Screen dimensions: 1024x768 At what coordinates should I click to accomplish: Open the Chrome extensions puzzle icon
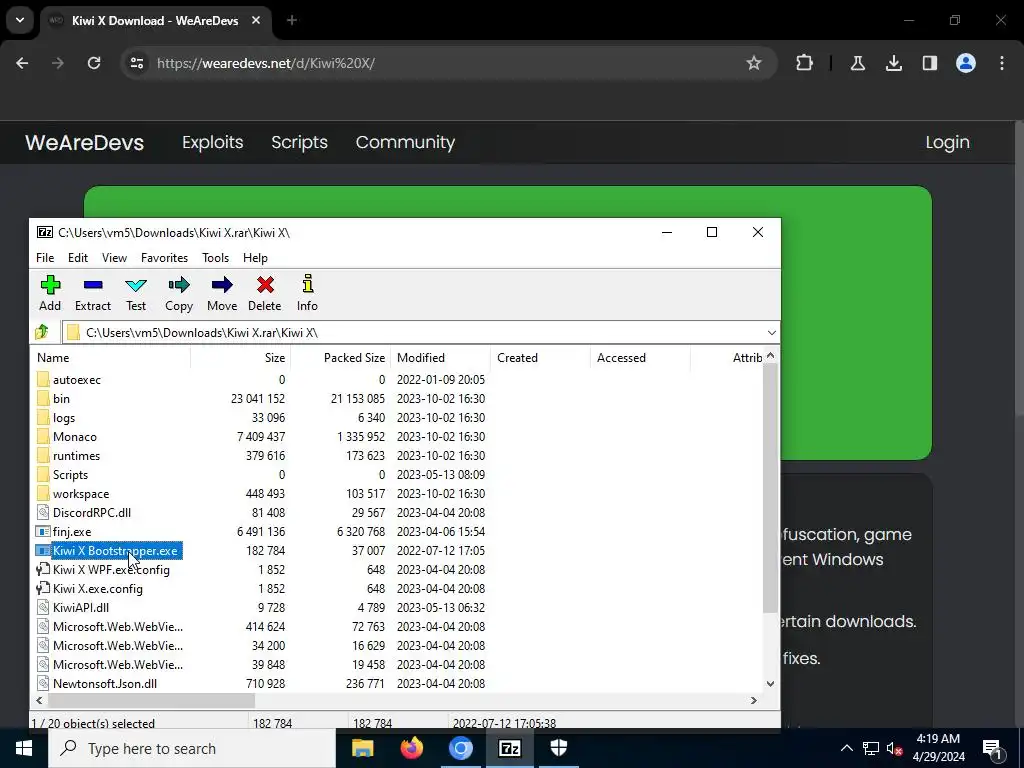point(805,63)
